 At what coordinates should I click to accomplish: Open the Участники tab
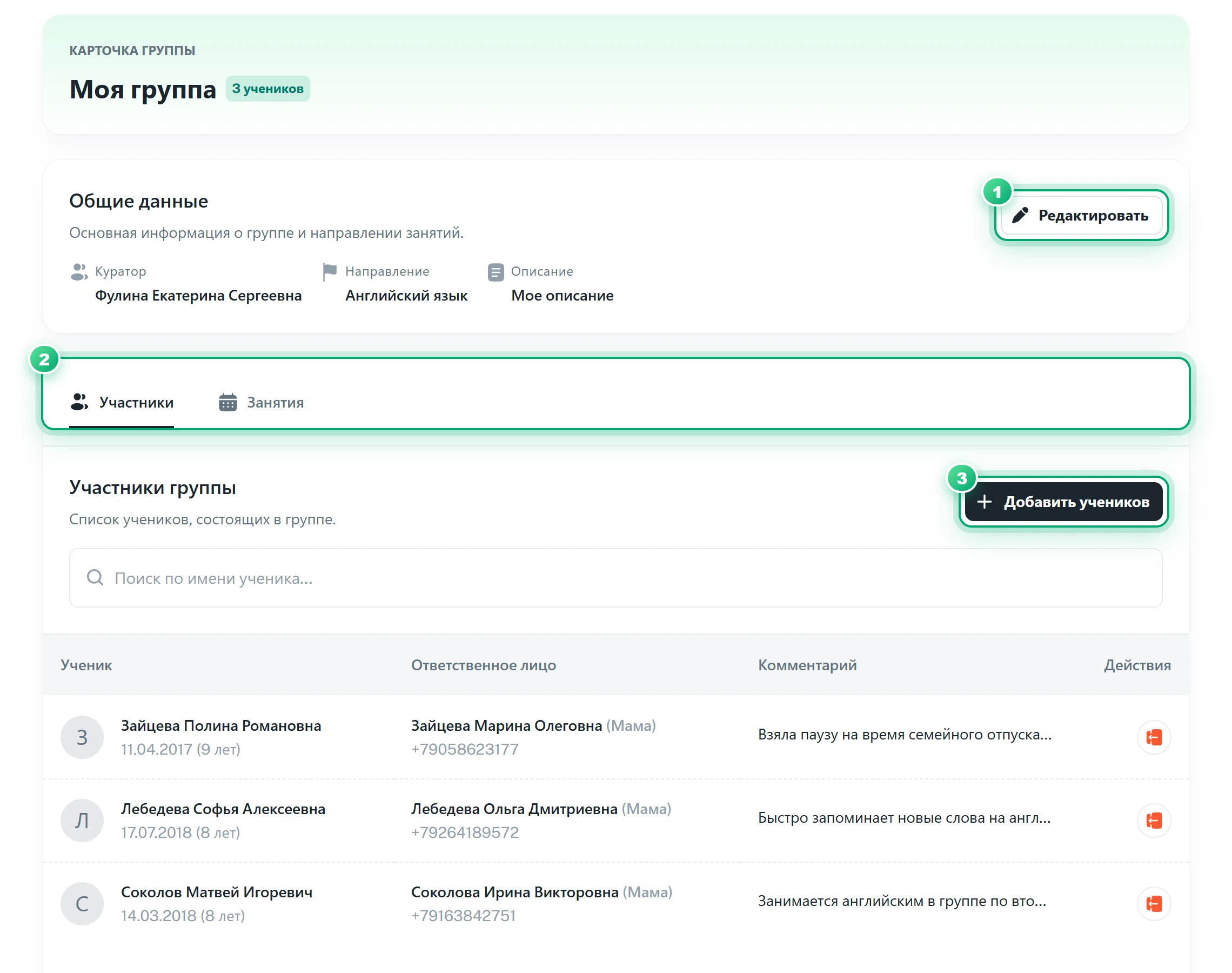point(121,402)
